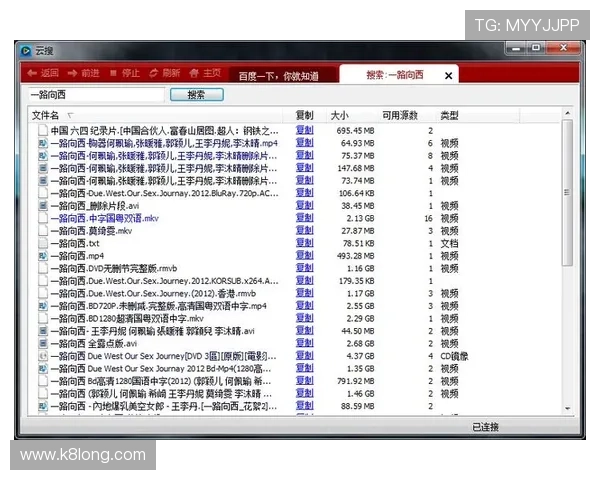The height and width of the screenshot is (480, 600).
Task: Click the icon beside 一路向西.中字国粤双语.mkv
Action: coord(43,218)
